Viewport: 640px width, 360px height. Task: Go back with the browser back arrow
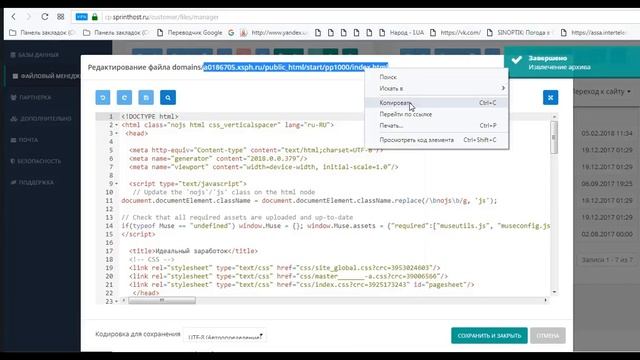click(13, 17)
